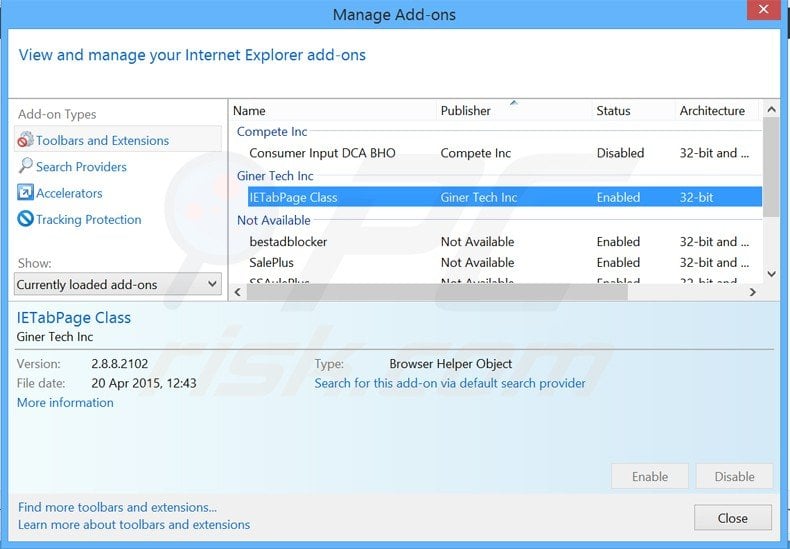Click the Tracking Protection icon
Image resolution: width=790 pixels, height=549 pixels.
[x=25, y=219]
